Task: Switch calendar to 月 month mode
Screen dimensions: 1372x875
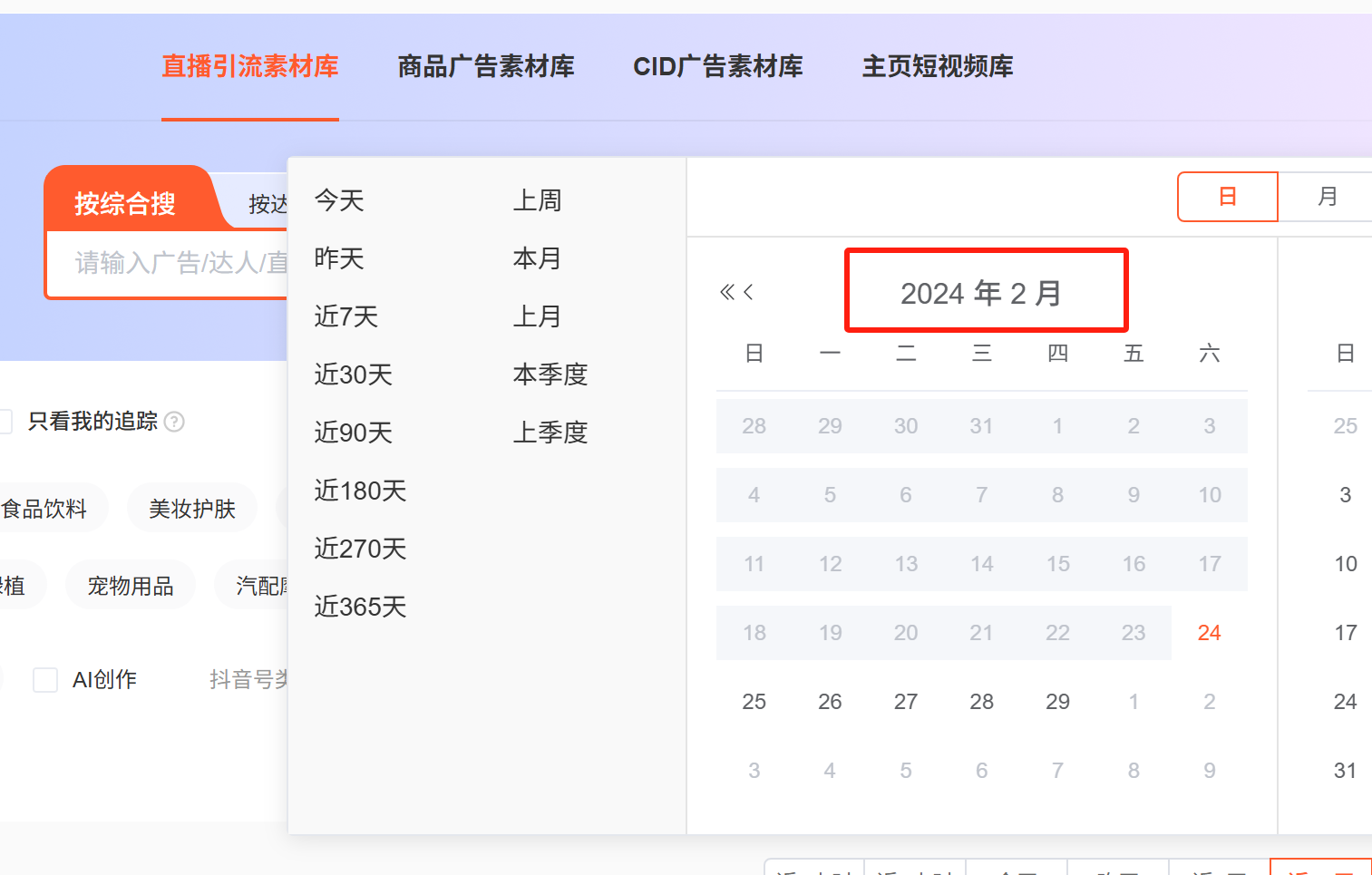Action: (1327, 197)
